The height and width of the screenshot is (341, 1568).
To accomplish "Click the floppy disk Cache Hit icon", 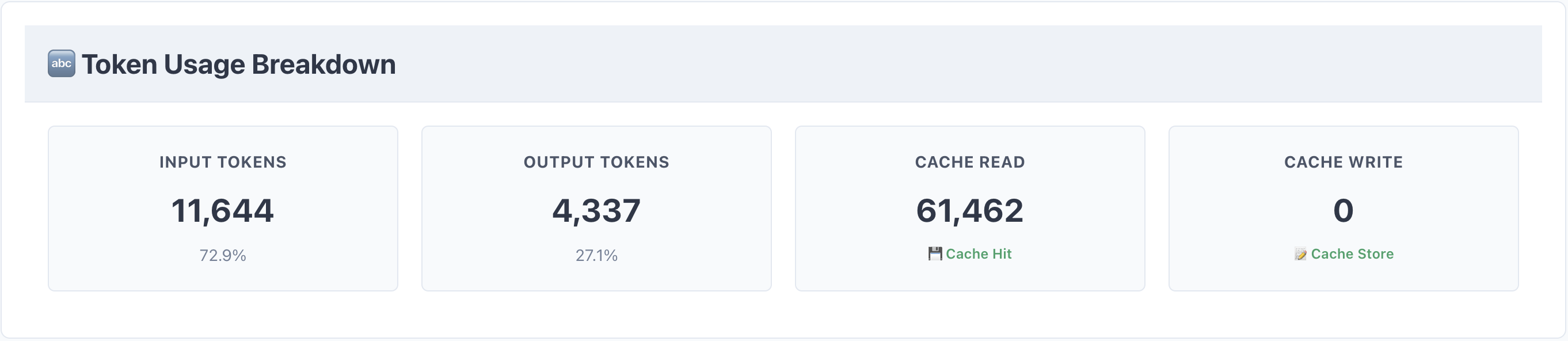I will [935, 254].
